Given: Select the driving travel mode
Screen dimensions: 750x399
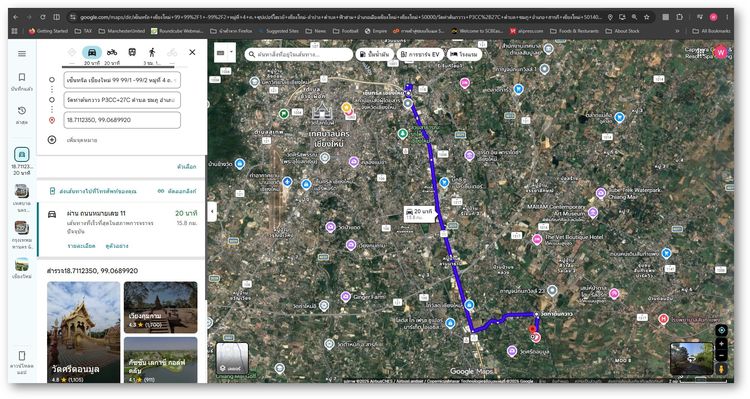Looking at the screenshot, I should [92, 52].
